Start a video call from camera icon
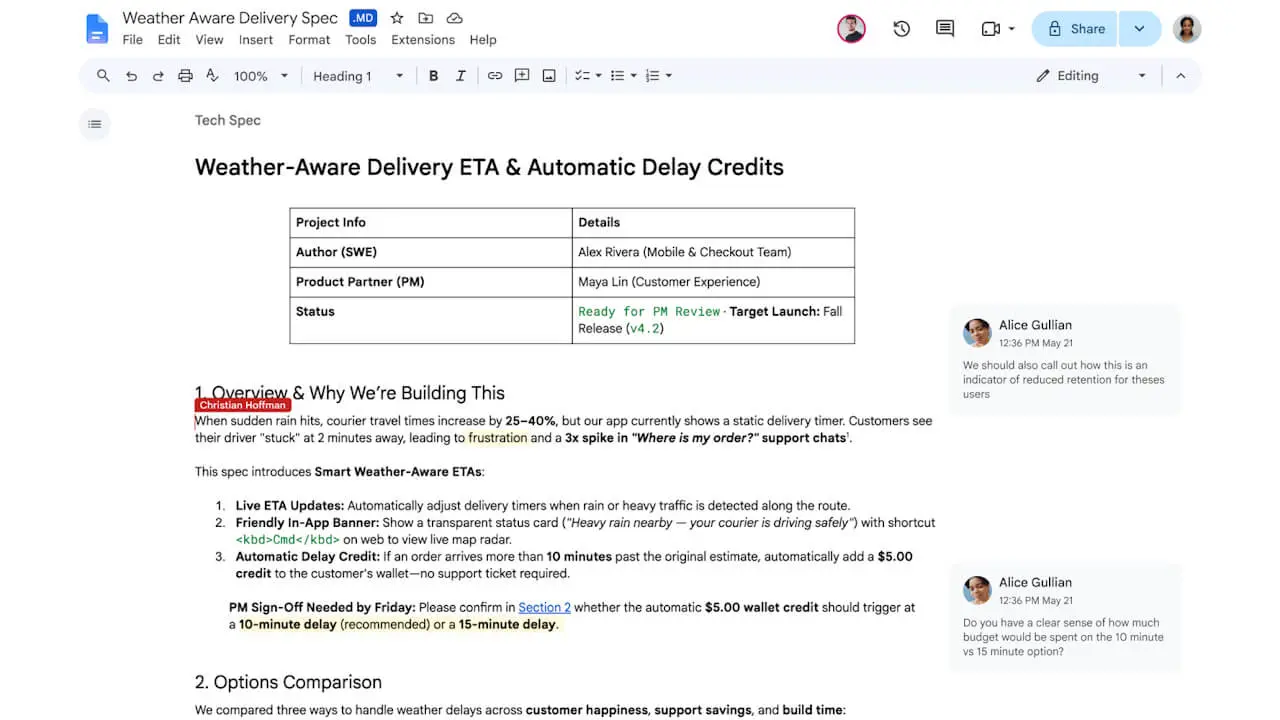Image resolution: width=1280 pixels, height=720 pixels. (x=991, y=29)
